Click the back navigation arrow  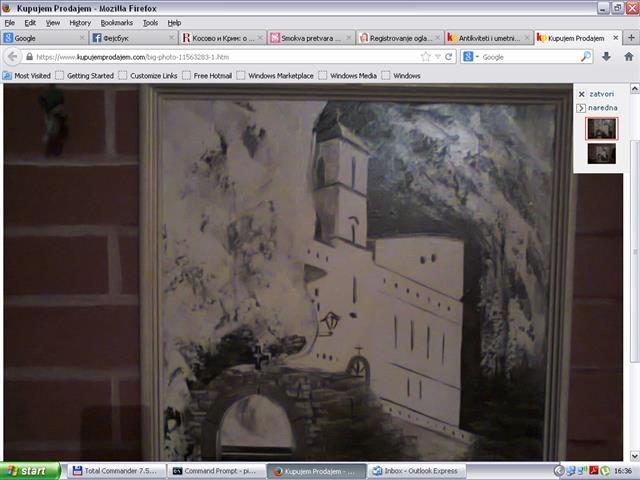12,57
